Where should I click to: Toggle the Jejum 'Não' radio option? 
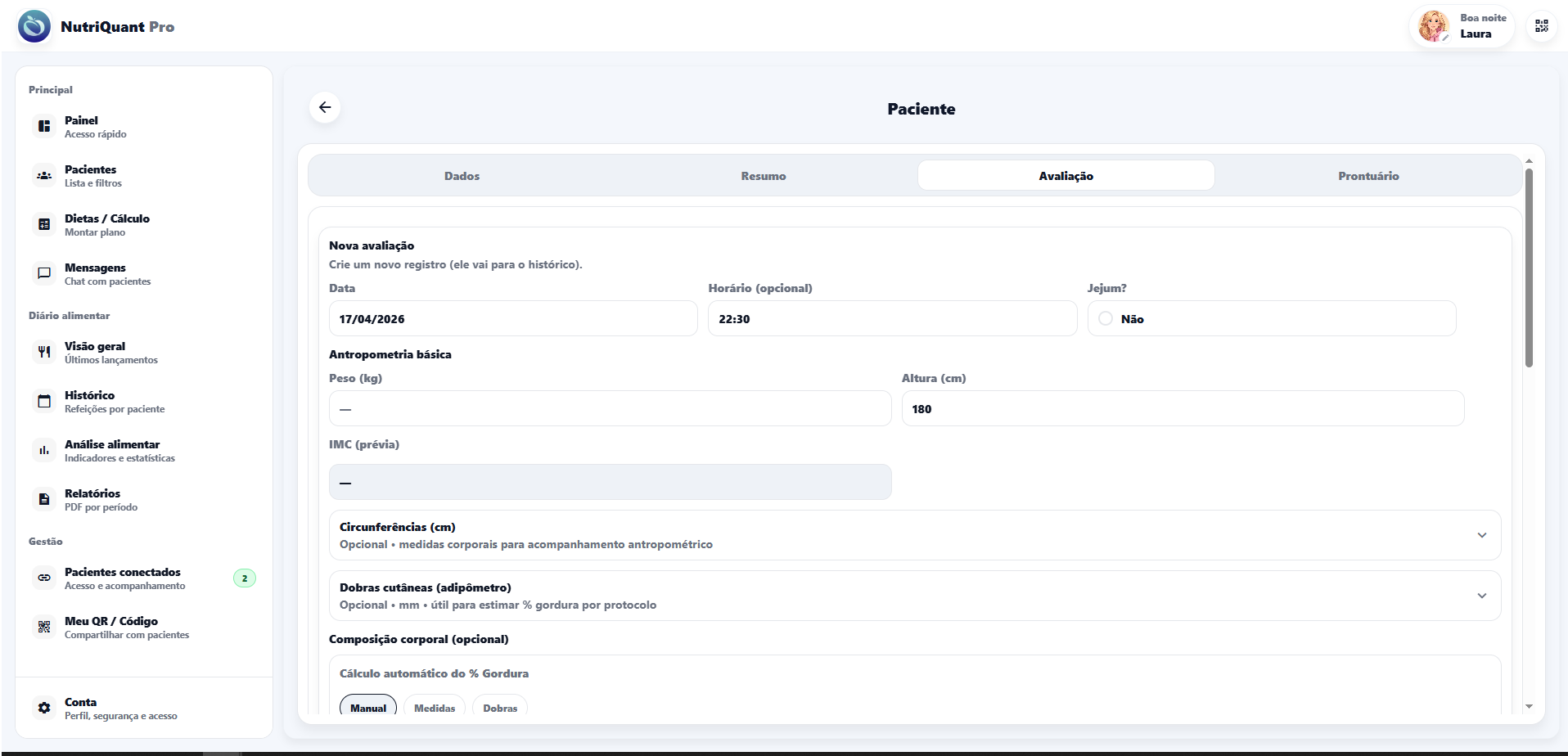(1106, 318)
